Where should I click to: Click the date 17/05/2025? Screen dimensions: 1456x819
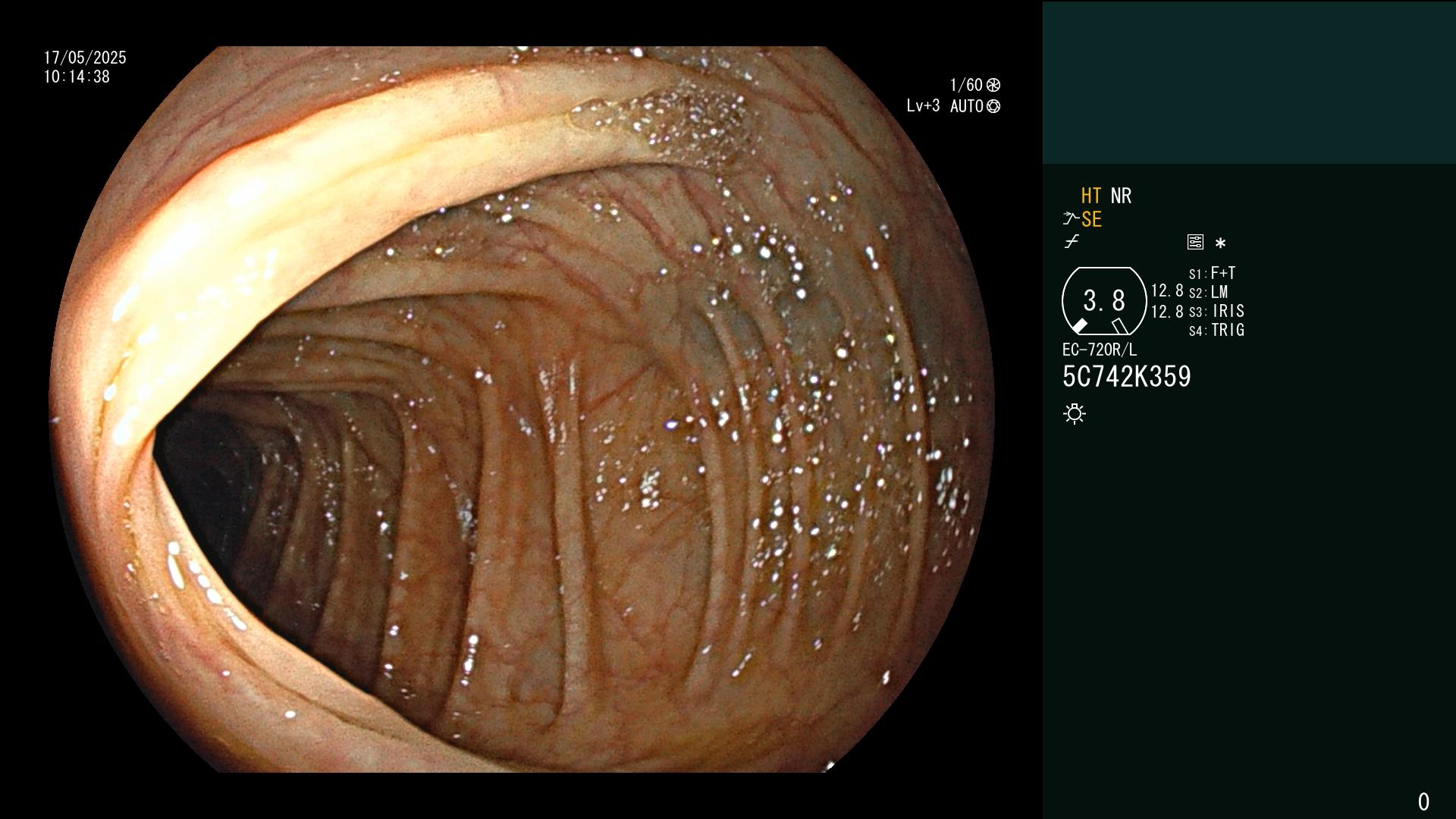[x=85, y=58]
